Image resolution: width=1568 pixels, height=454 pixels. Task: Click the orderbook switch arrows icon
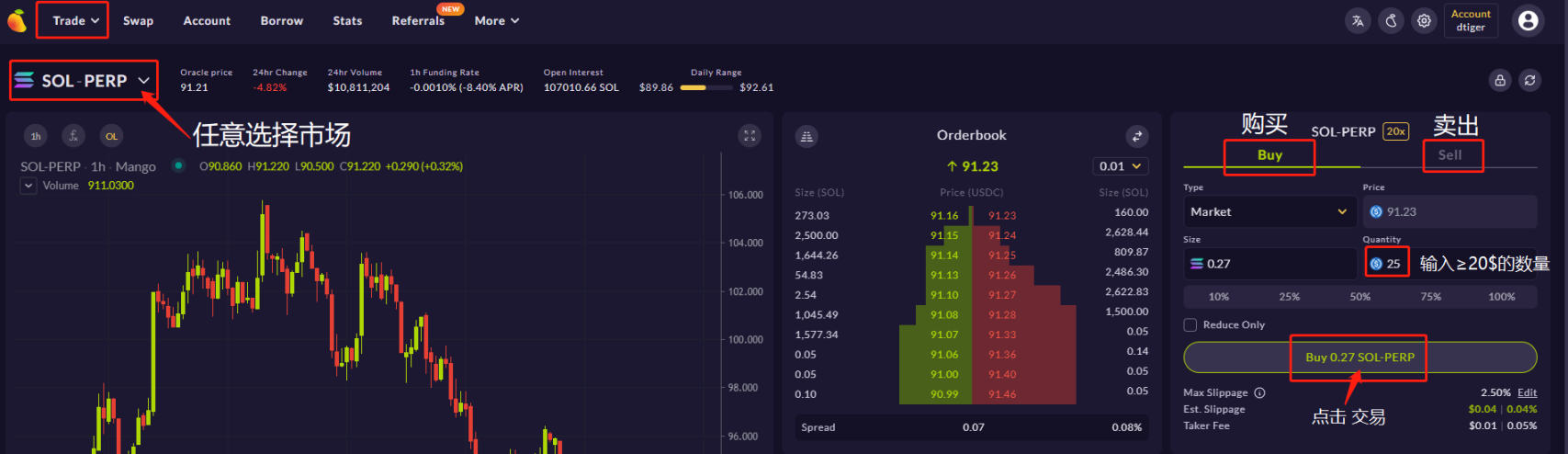pos(1136,136)
